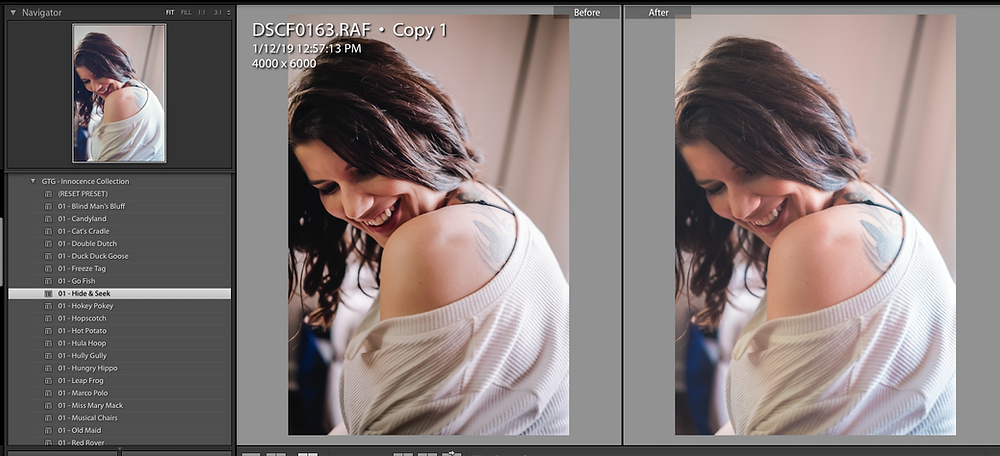Set Navigator zoom to 1:1
Screen dimensions: 1000x456
pos(202,13)
